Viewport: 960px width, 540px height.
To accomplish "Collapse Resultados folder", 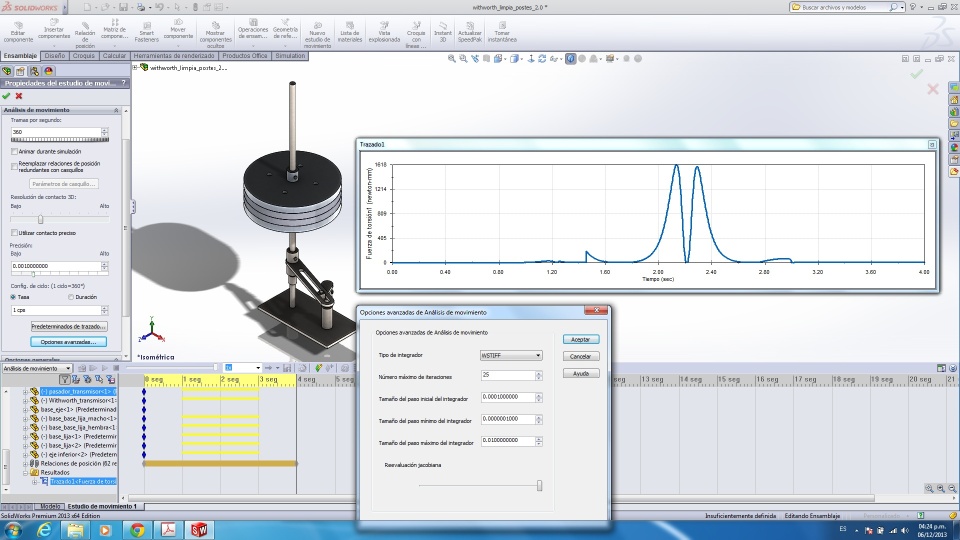I will point(26,473).
